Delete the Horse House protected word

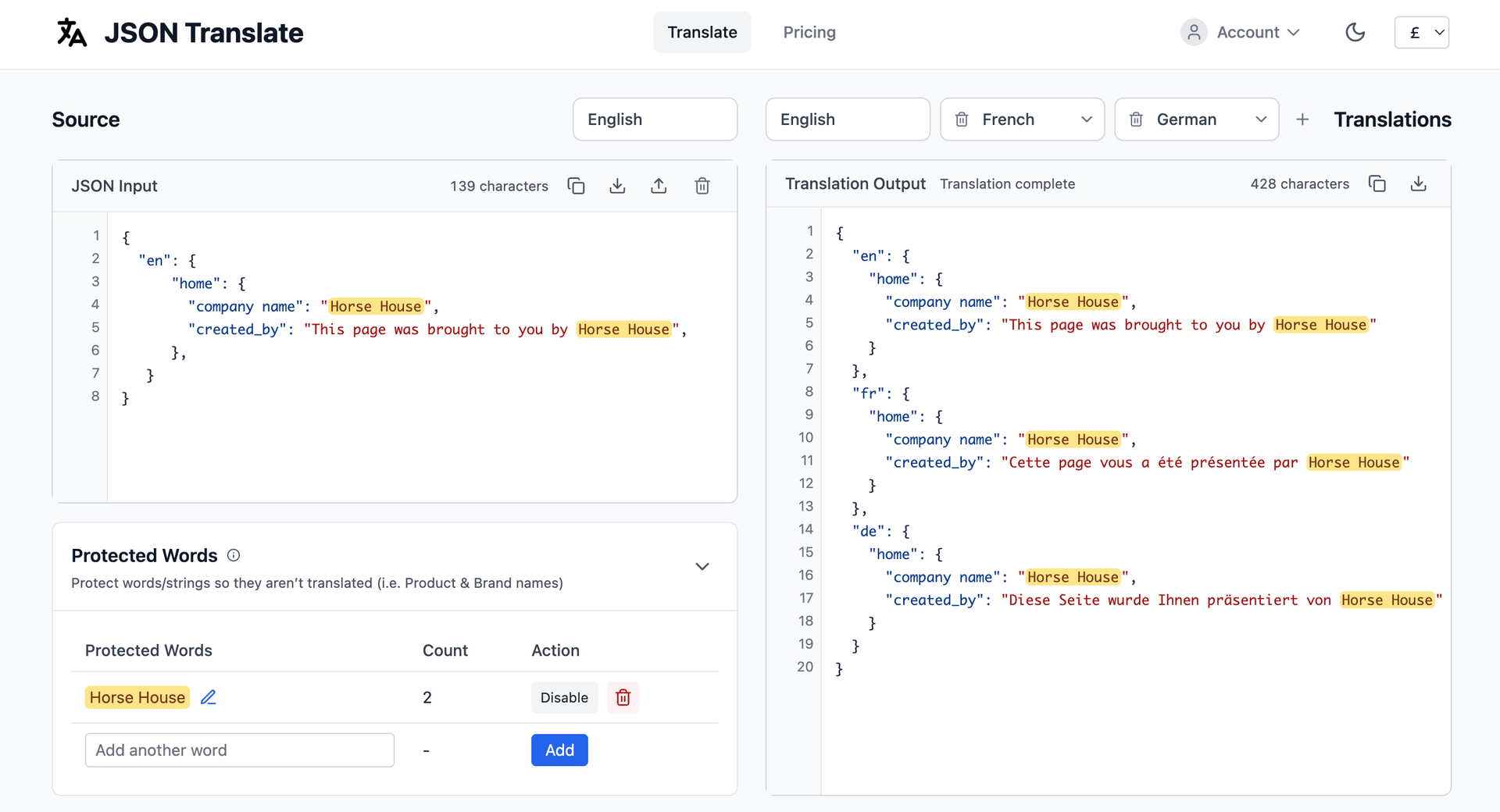[x=623, y=697]
